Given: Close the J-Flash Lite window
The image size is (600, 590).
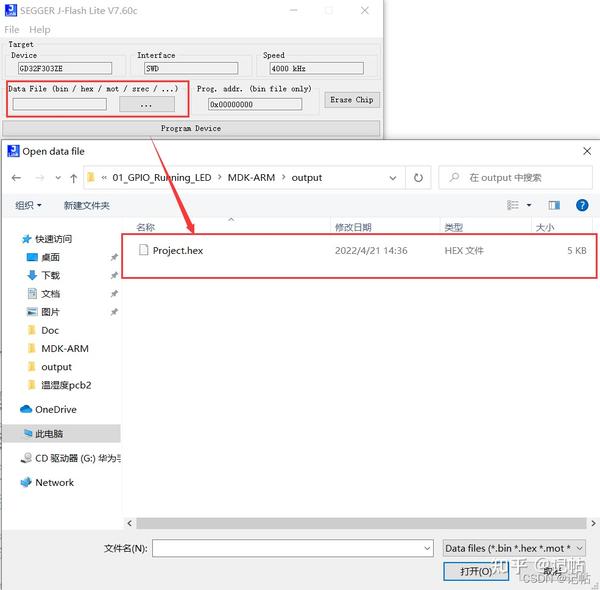Looking at the screenshot, I should coord(365,10).
